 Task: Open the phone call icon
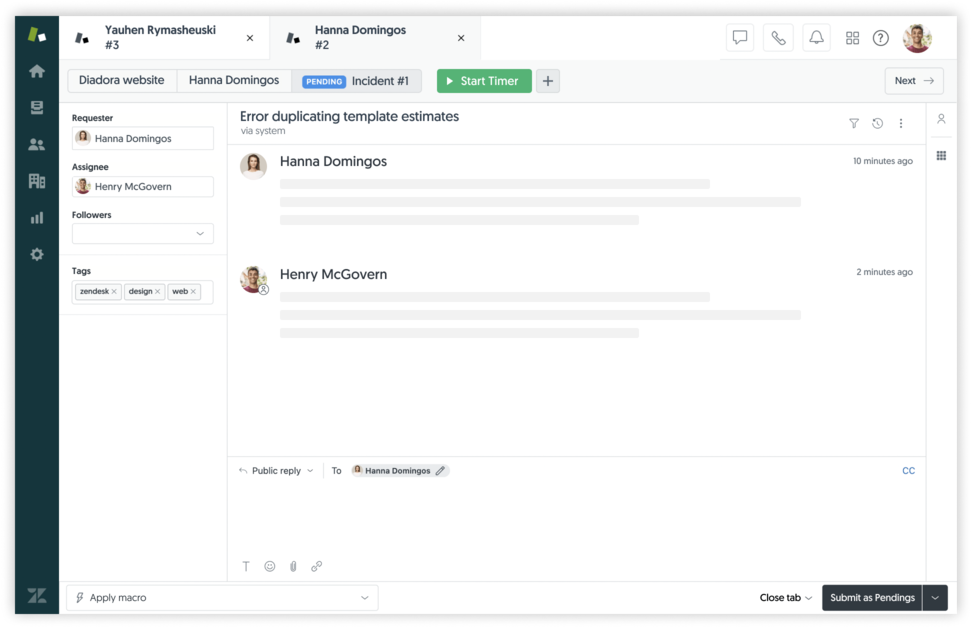tap(778, 37)
